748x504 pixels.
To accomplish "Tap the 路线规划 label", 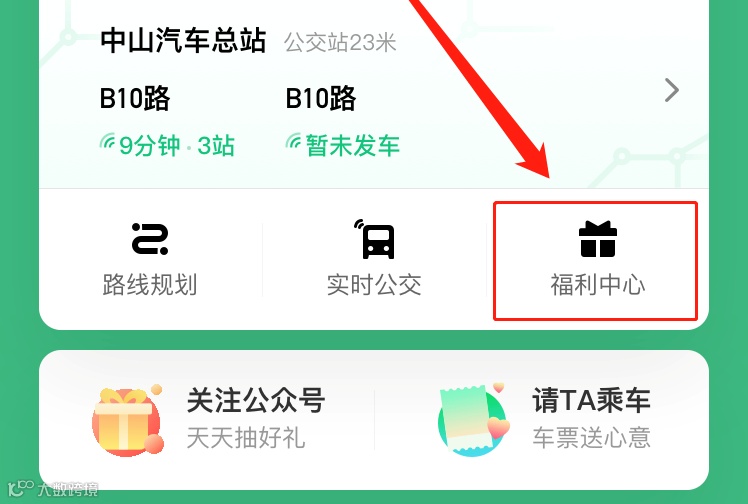I will pos(150,285).
